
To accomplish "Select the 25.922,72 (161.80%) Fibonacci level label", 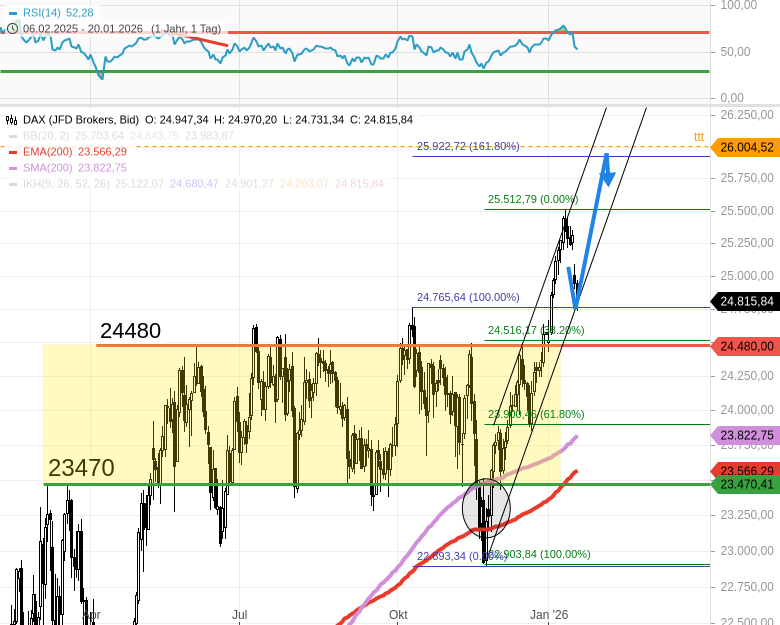I will click(468, 146).
